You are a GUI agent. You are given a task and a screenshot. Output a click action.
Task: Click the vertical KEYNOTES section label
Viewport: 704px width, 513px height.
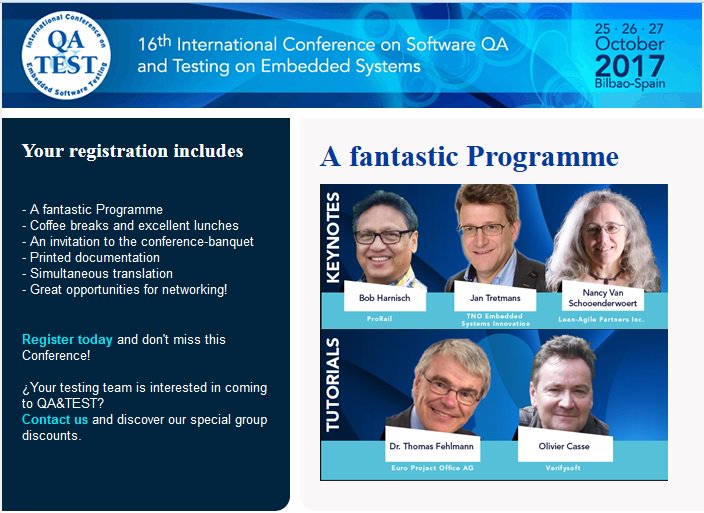[x=333, y=238]
